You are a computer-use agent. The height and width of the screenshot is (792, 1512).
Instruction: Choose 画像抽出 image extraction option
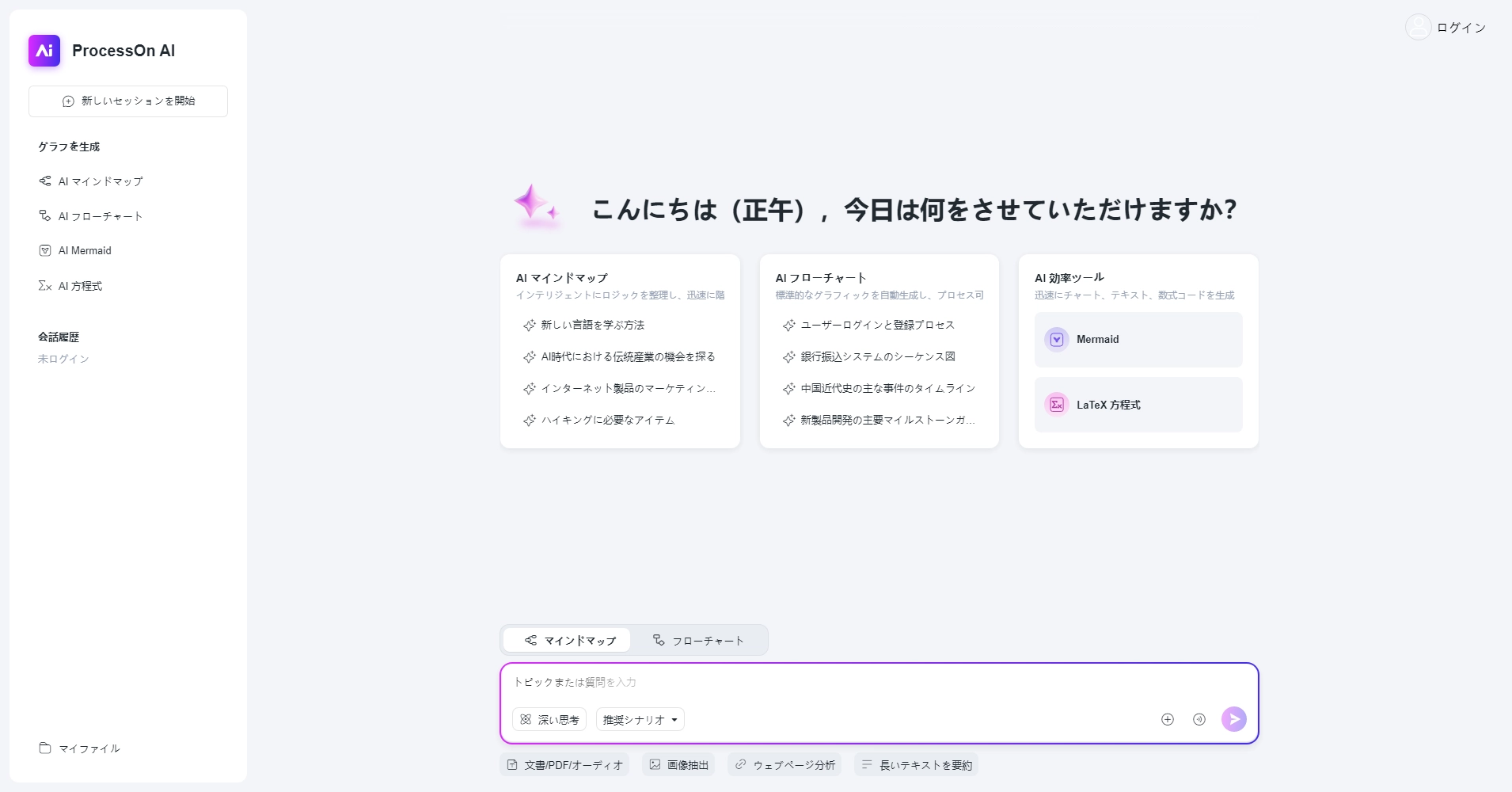coord(678,765)
